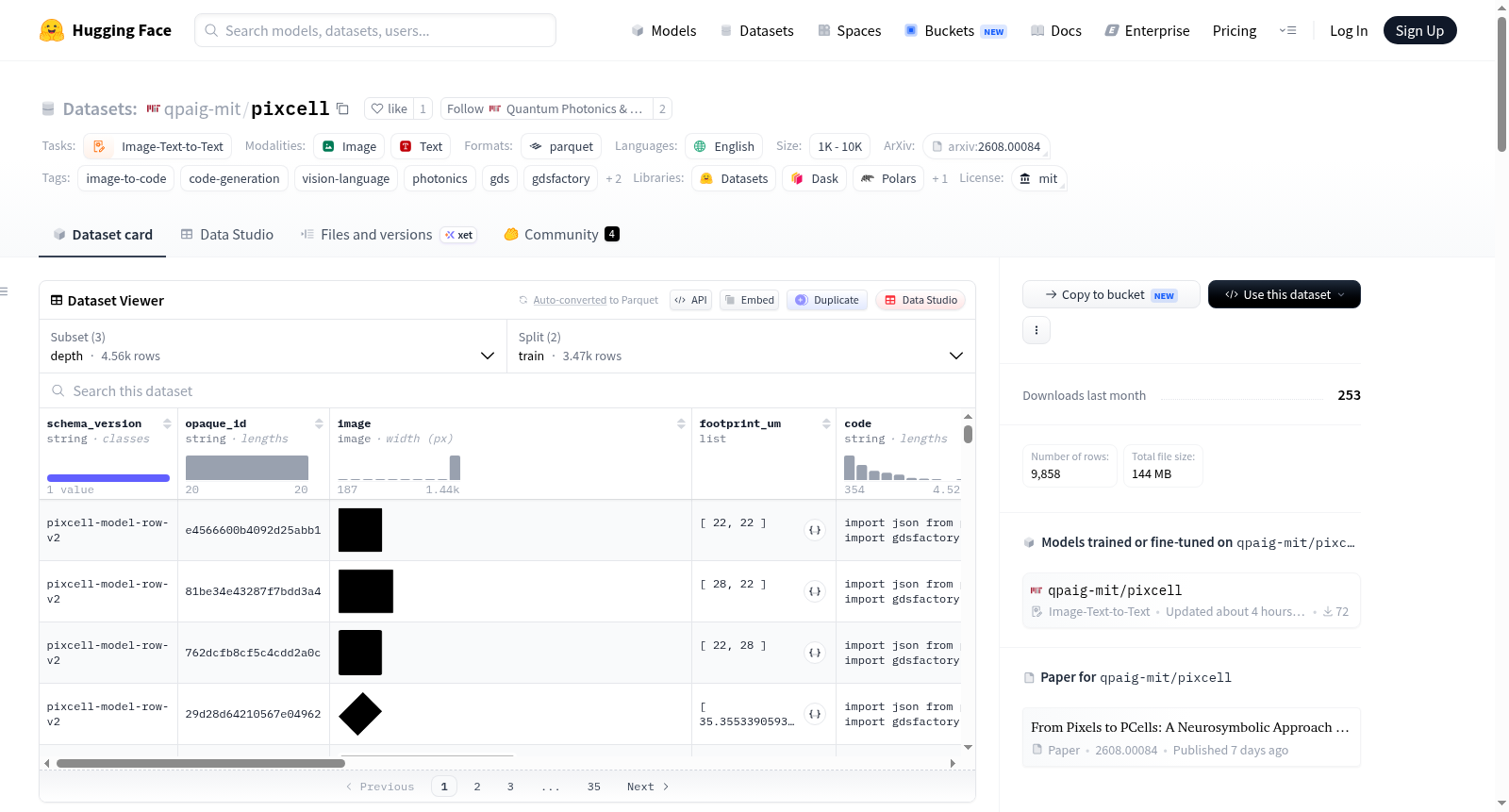
Task: Open the qpaig-mit/pixcell model card
Action: coord(1191,600)
